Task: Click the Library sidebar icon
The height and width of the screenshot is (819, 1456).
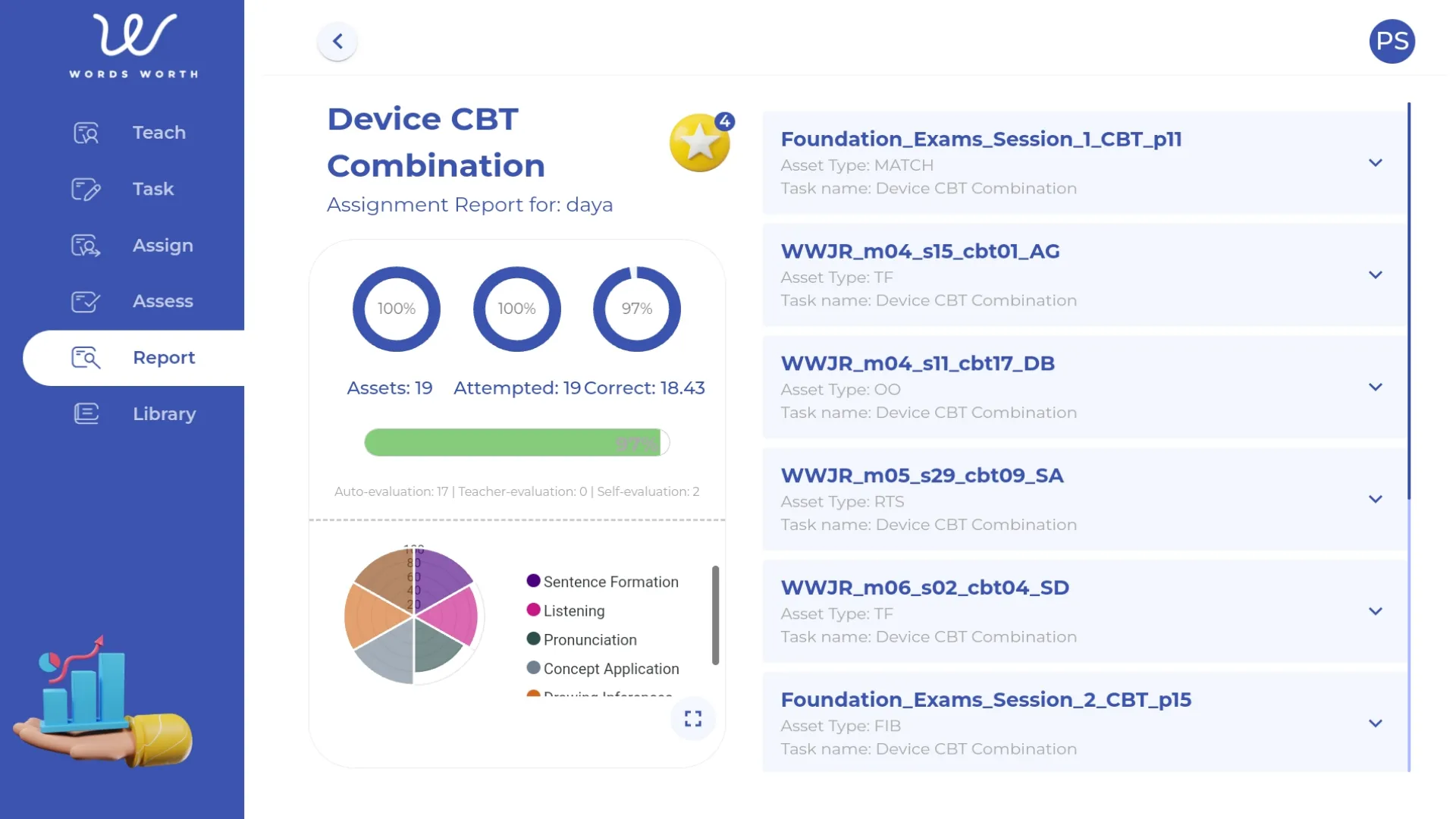Action: (x=86, y=414)
